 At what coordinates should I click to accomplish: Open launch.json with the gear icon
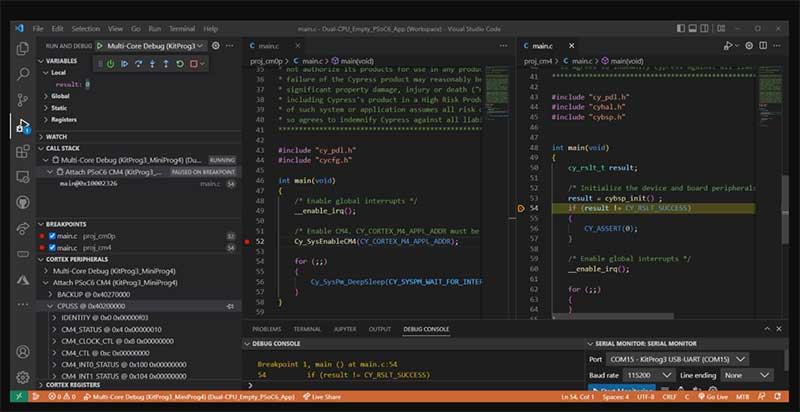pos(213,46)
